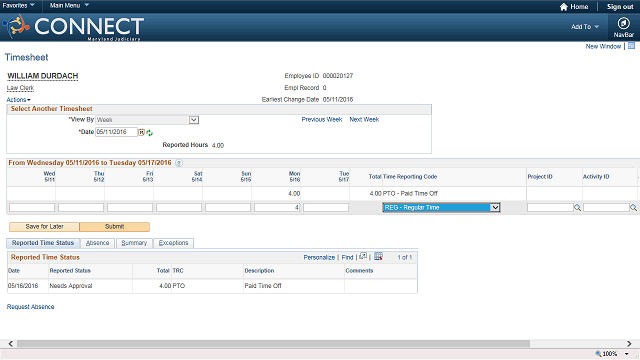Open the calendar date picker icon
This screenshot has height=360, width=640.
[x=141, y=132]
